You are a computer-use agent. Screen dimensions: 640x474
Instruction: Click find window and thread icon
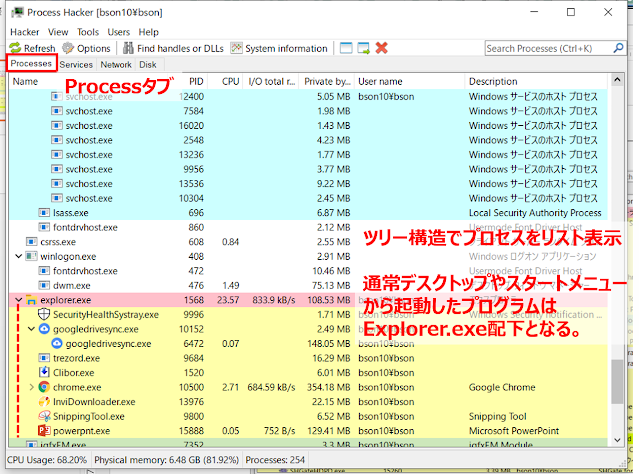pos(363,48)
